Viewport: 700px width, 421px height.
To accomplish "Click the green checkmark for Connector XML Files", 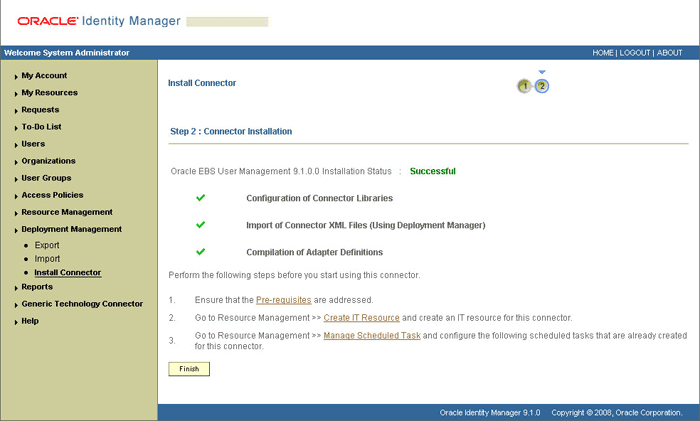I will tap(200, 225).
